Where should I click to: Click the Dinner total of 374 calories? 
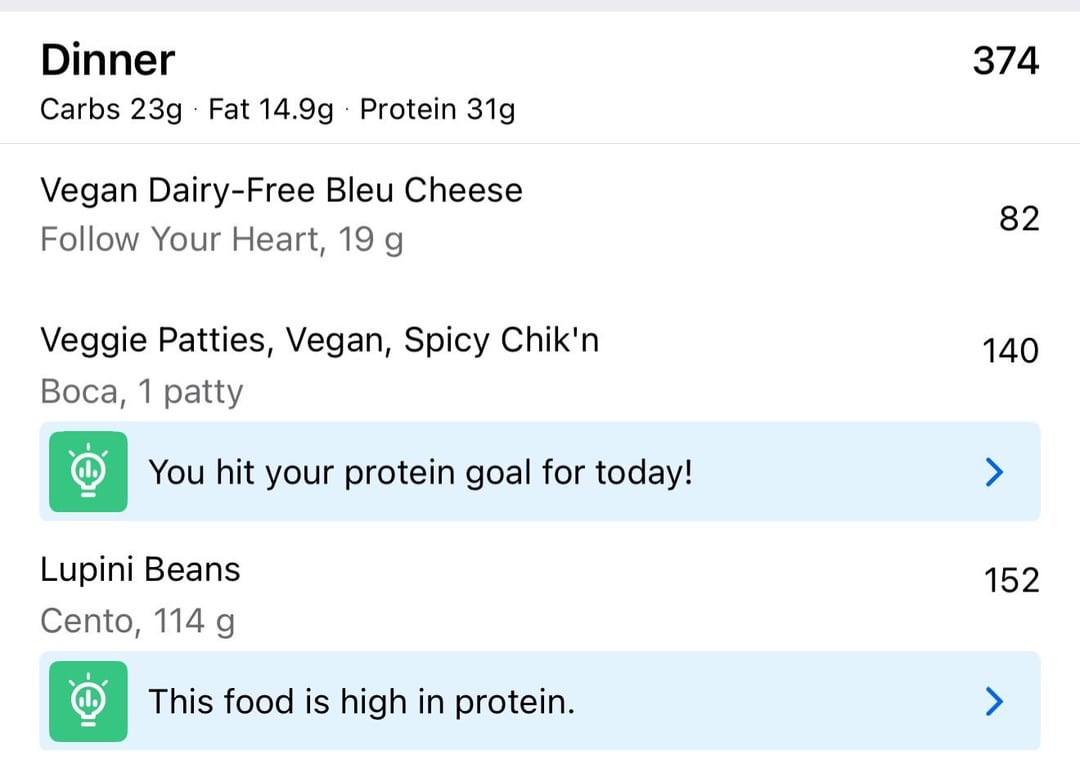1005,61
